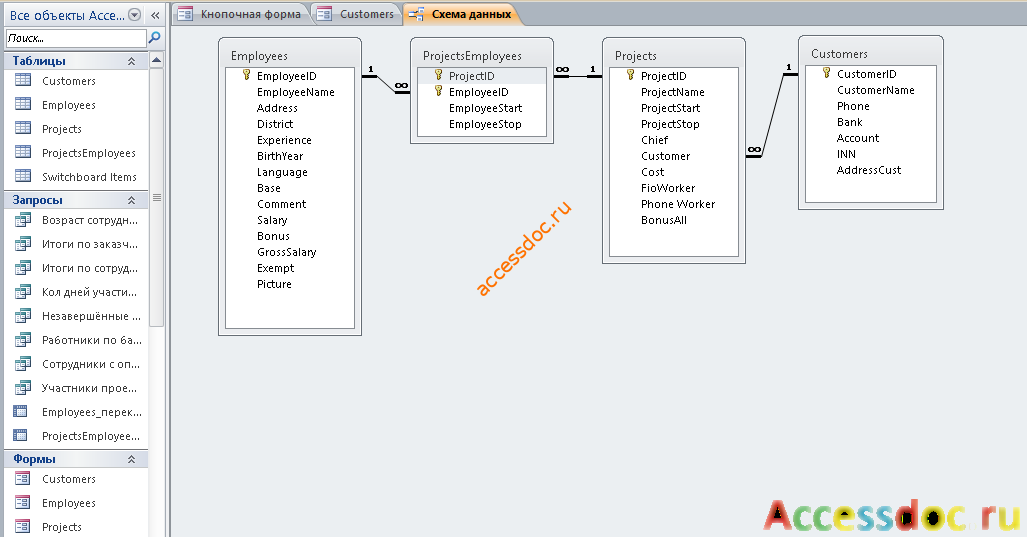
Task: Open the Employees_перек... crosstab query icon
Action: [21, 411]
